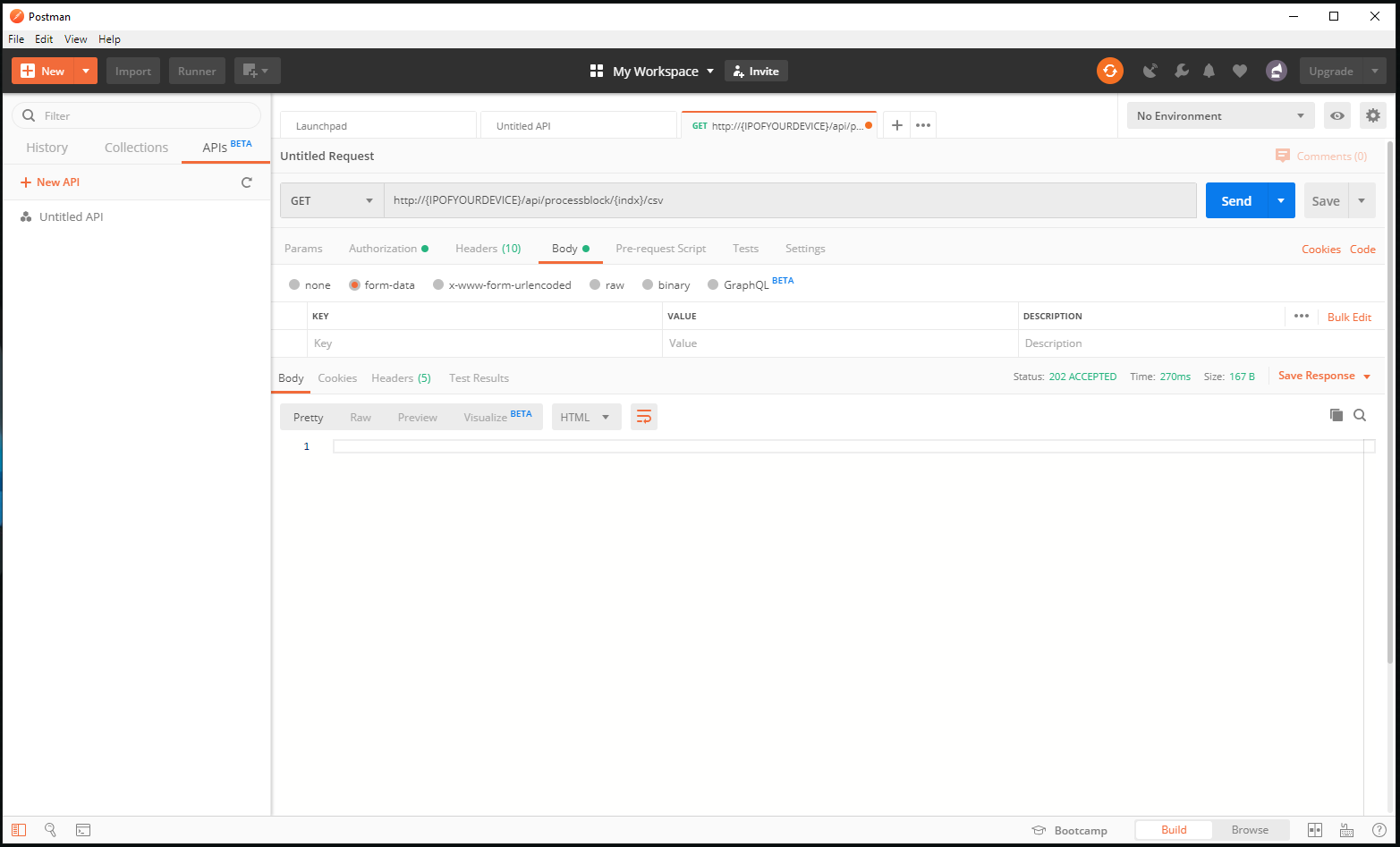1400x847 pixels.
Task: Copy response to clipboard icon
Action: 1336,415
